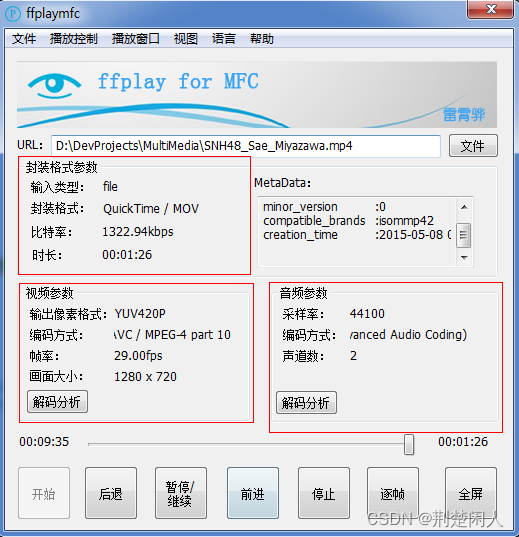Open the 语言 menu

click(224, 39)
